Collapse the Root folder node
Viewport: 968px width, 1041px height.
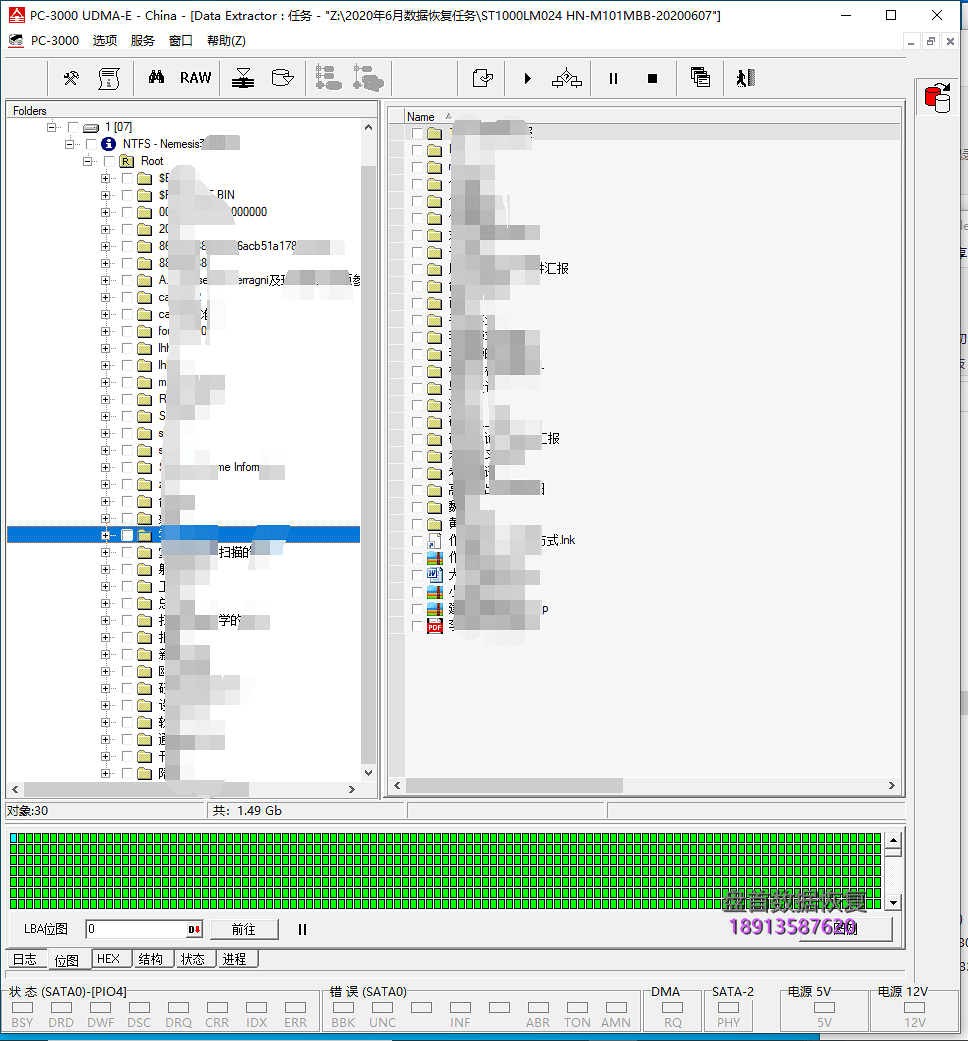coord(87,161)
